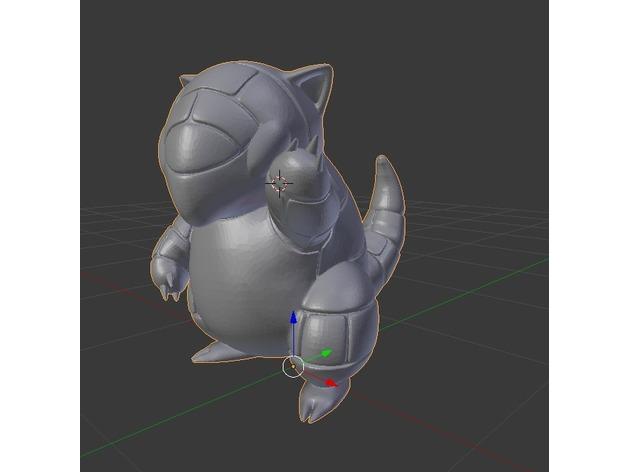Click the white gizmo center circle

[x=293, y=367]
